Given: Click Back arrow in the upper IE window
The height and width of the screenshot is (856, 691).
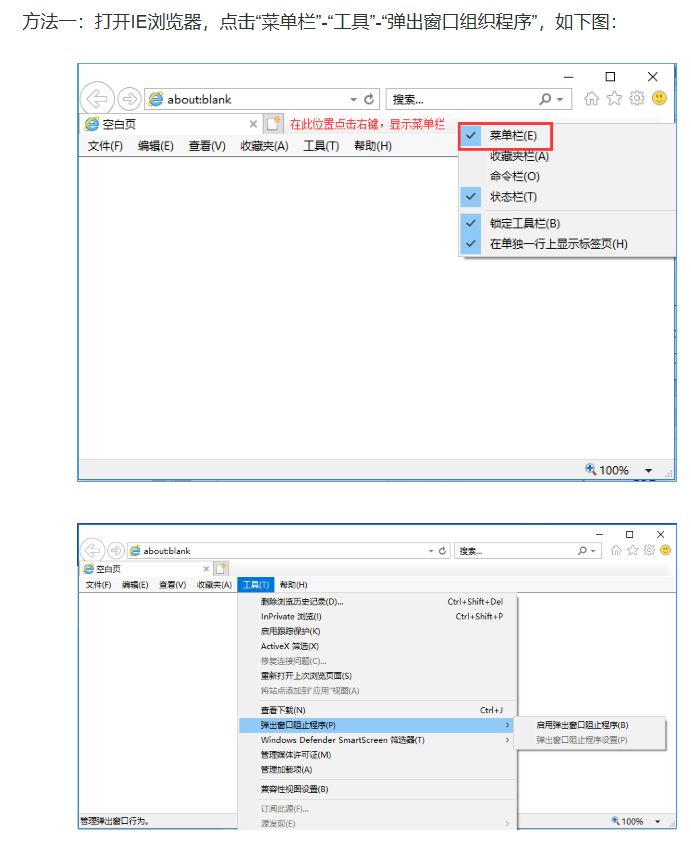Looking at the screenshot, I should pyautogui.click(x=97, y=99).
